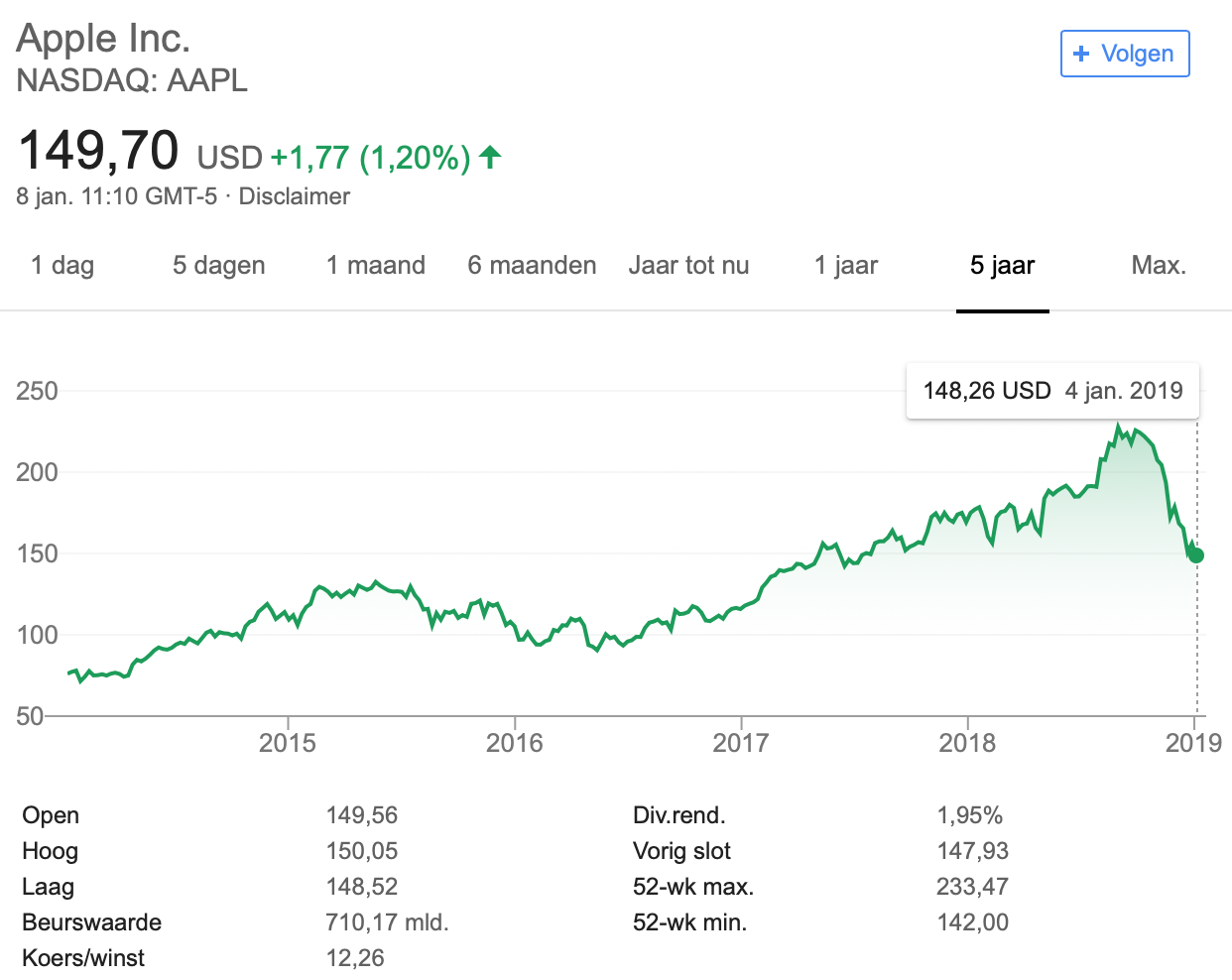Click the Beurswaarde label
1232x980 pixels.
pos(92,922)
